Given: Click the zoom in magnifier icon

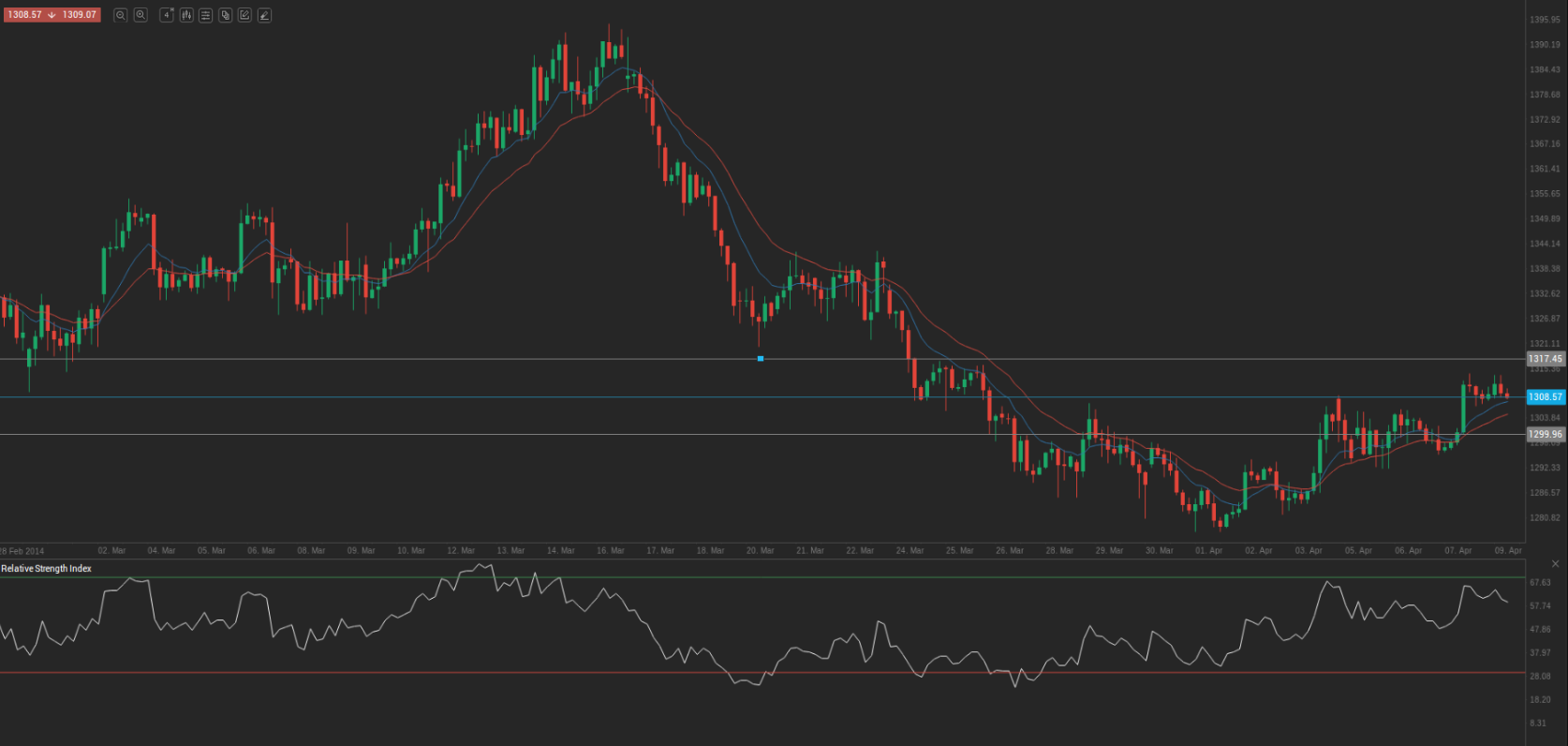Looking at the screenshot, I should (x=141, y=15).
